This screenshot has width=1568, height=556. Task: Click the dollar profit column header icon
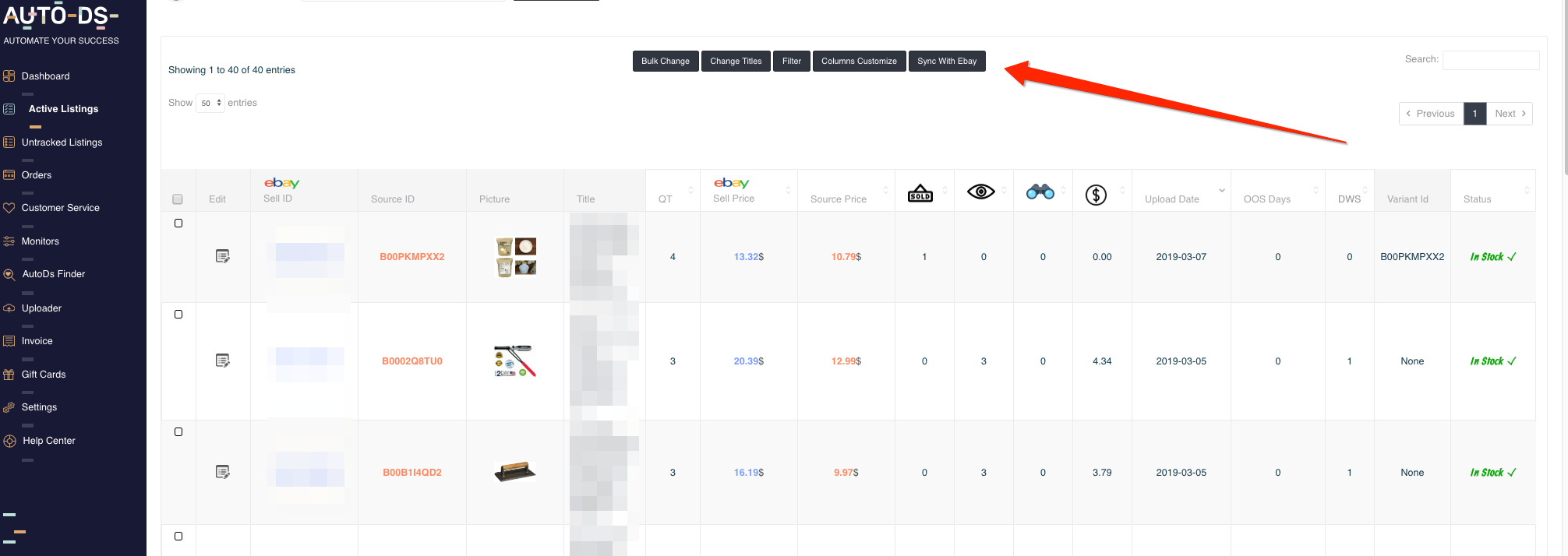tap(1097, 195)
